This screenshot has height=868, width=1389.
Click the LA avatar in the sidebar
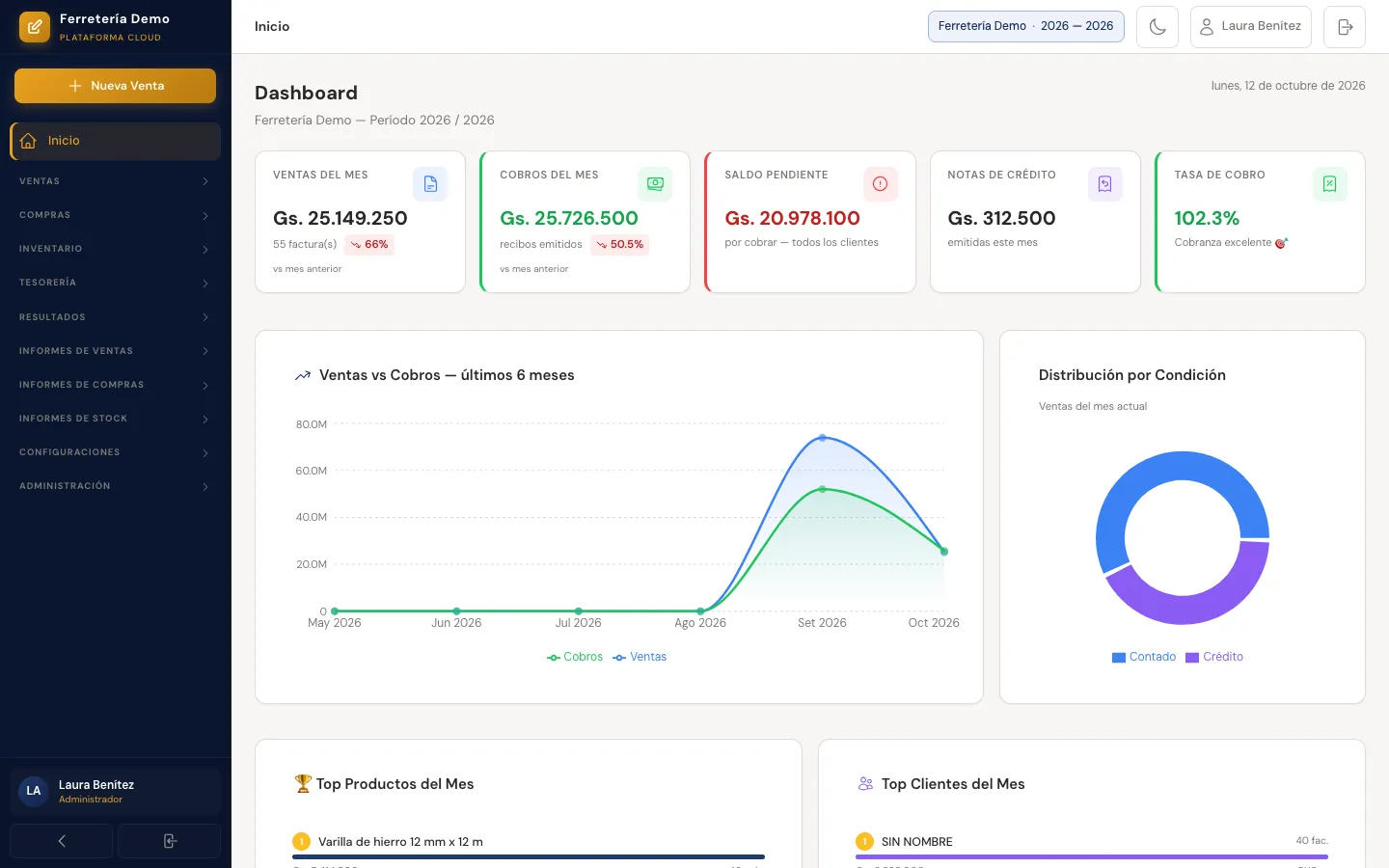tap(34, 791)
